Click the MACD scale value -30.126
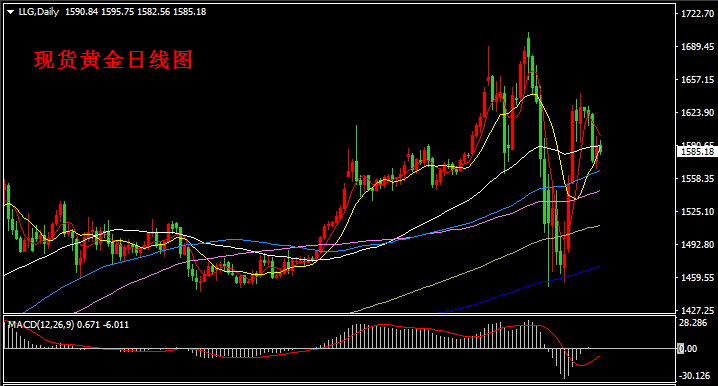Screen dimensions: 718x386 coord(695,376)
